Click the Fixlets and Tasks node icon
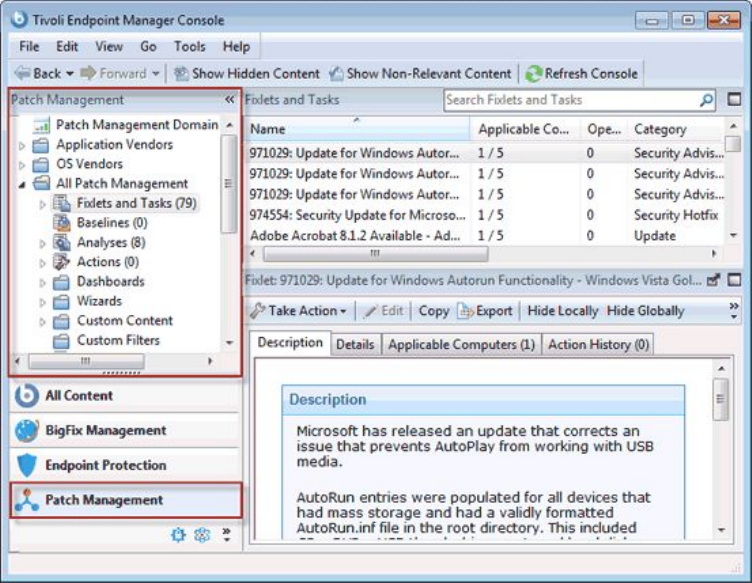 [x=62, y=203]
